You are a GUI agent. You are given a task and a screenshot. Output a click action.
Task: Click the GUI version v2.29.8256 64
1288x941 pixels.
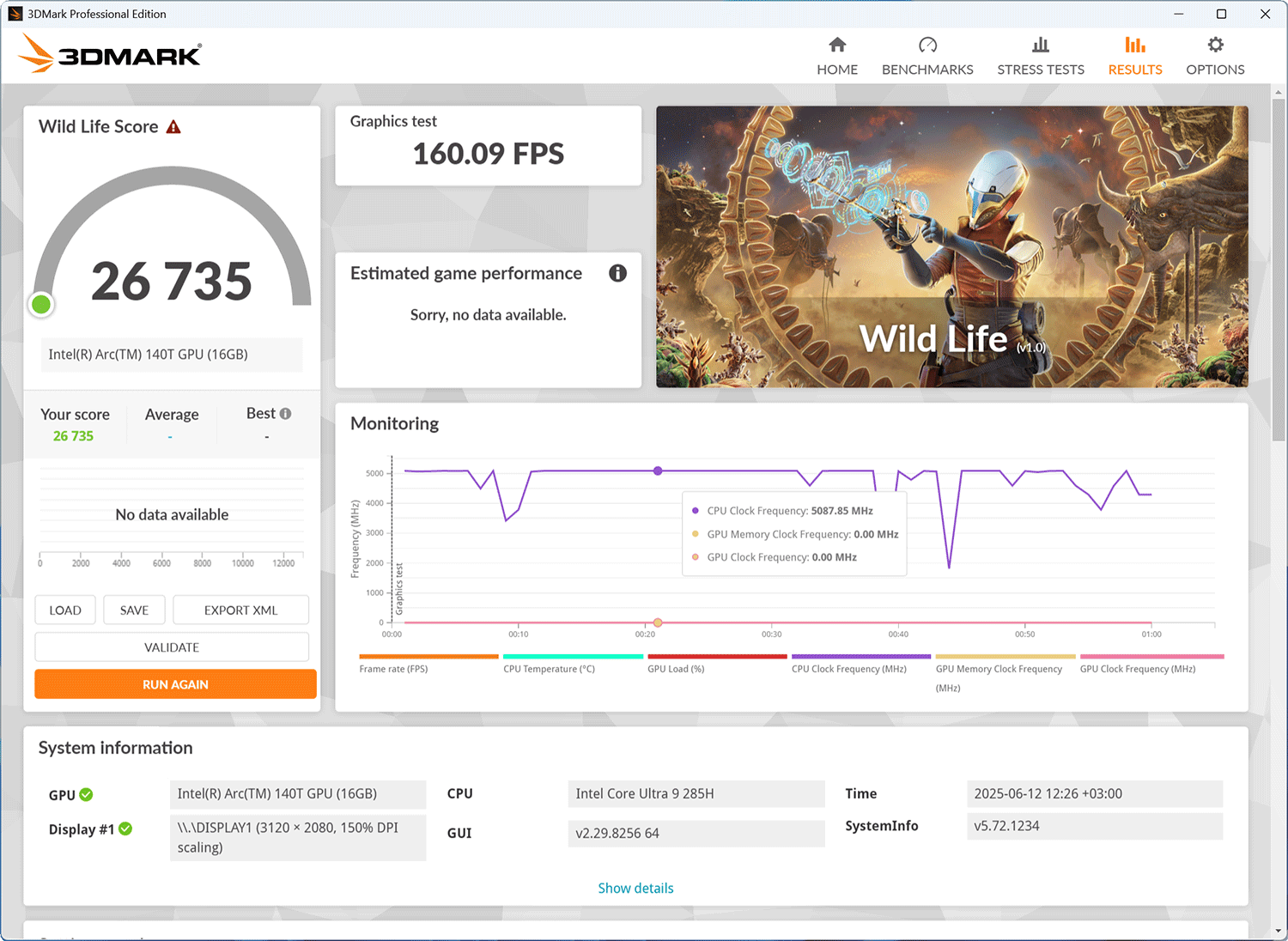pos(696,833)
